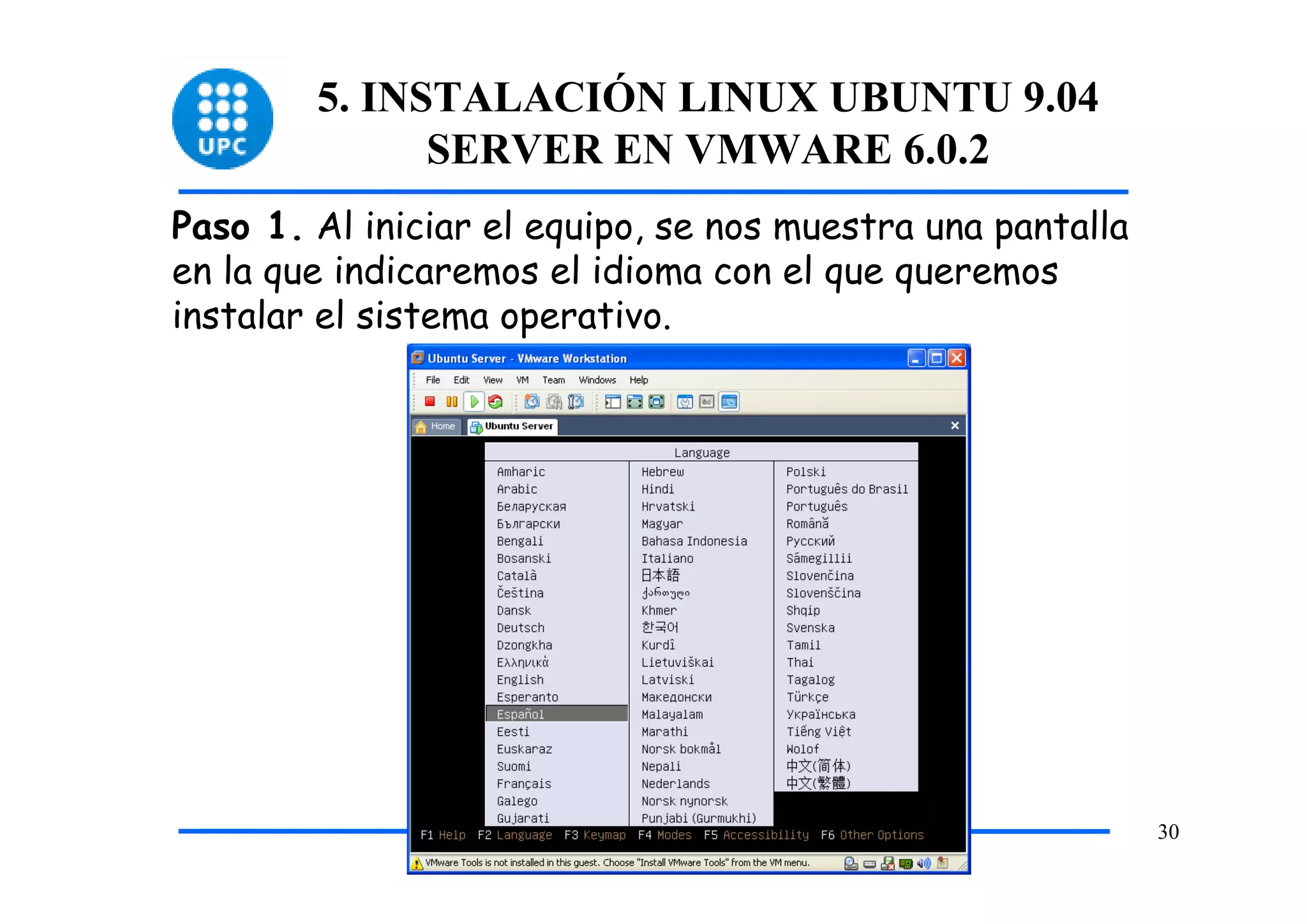Click the VMware app icon in title bar
The width and height of the screenshot is (1307, 924).
click(x=418, y=358)
